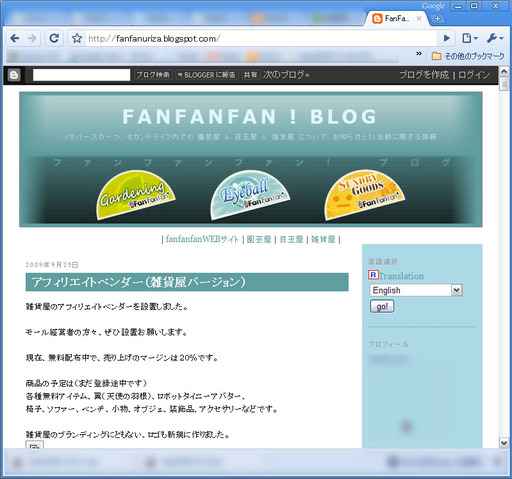Reload the page with the refresh icon
This screenshot has height=479, width=512.
point(54,39)
